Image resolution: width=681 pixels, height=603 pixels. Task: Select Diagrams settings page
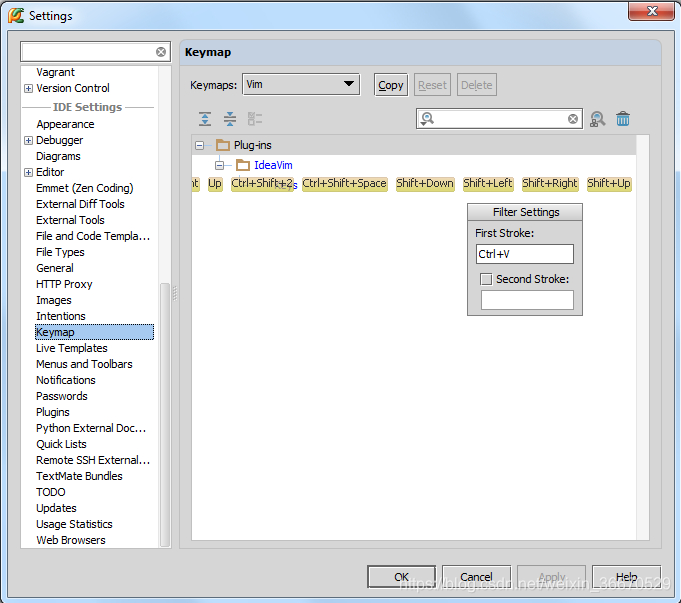[58, 156]
